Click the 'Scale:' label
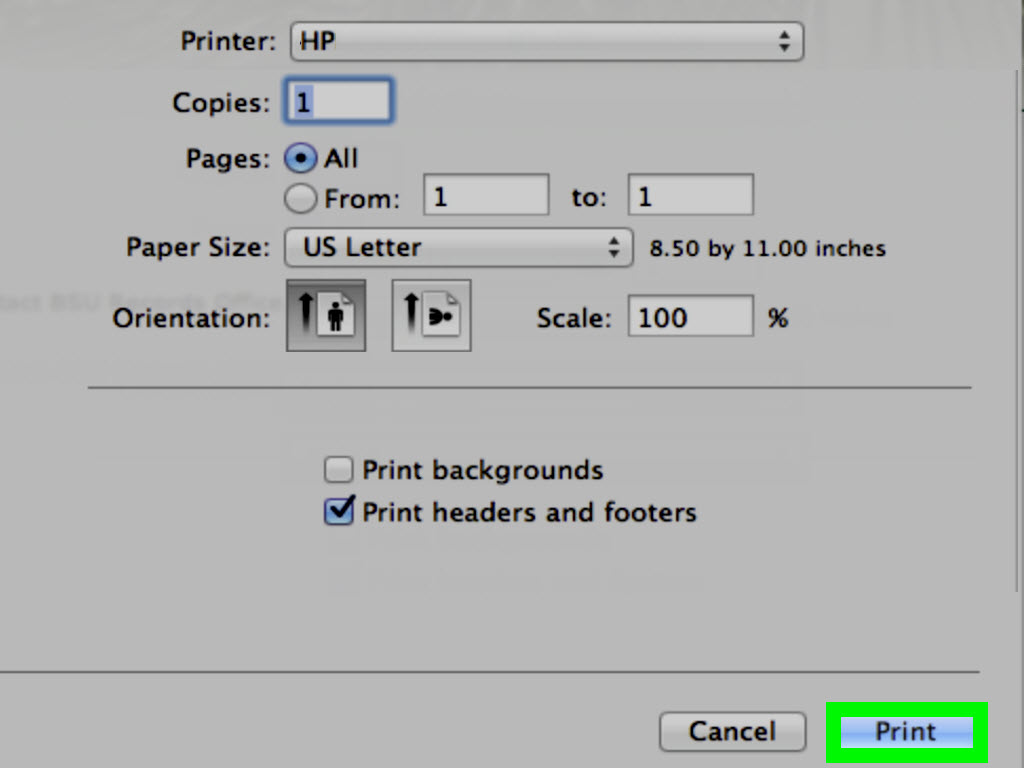Screen dimensions: 1024x768 pyautogui.click(x=574, y=319)
